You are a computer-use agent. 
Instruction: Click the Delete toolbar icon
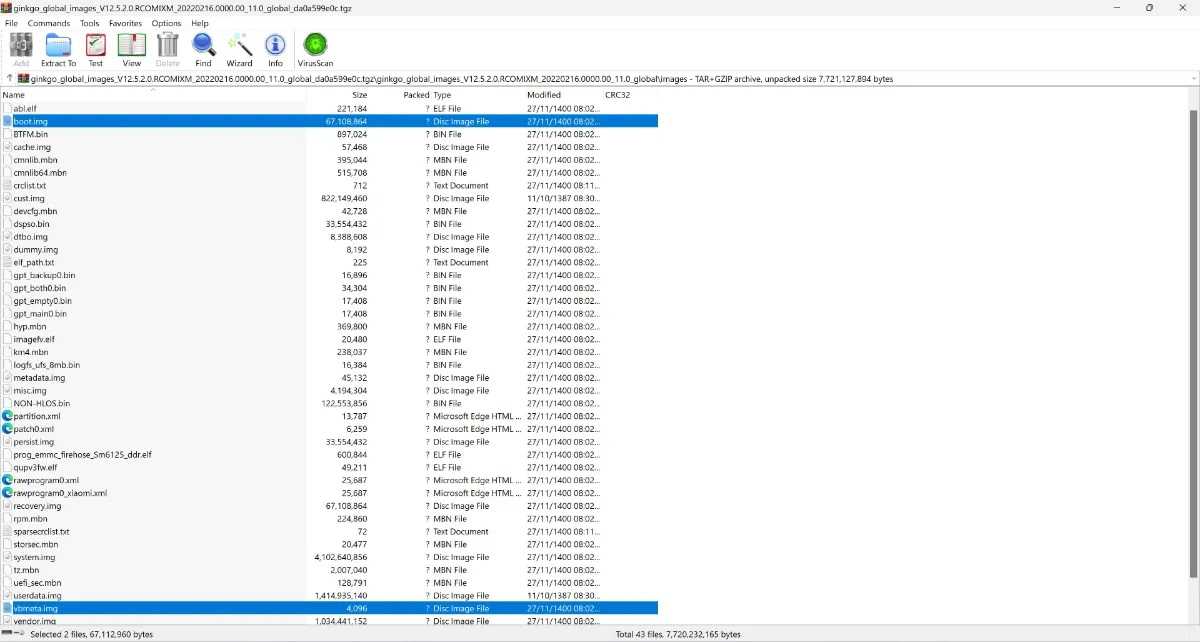coord(168,49)
